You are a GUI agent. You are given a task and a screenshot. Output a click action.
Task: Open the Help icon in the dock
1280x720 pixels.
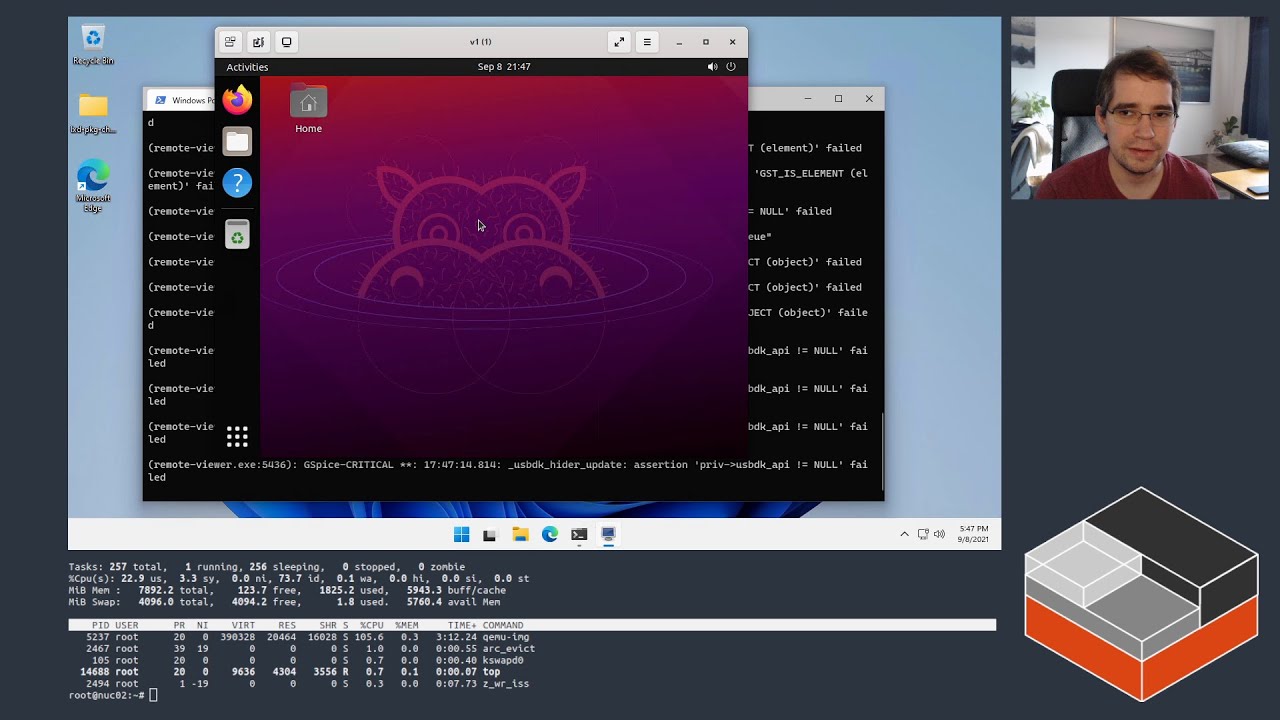click(237, 183)
